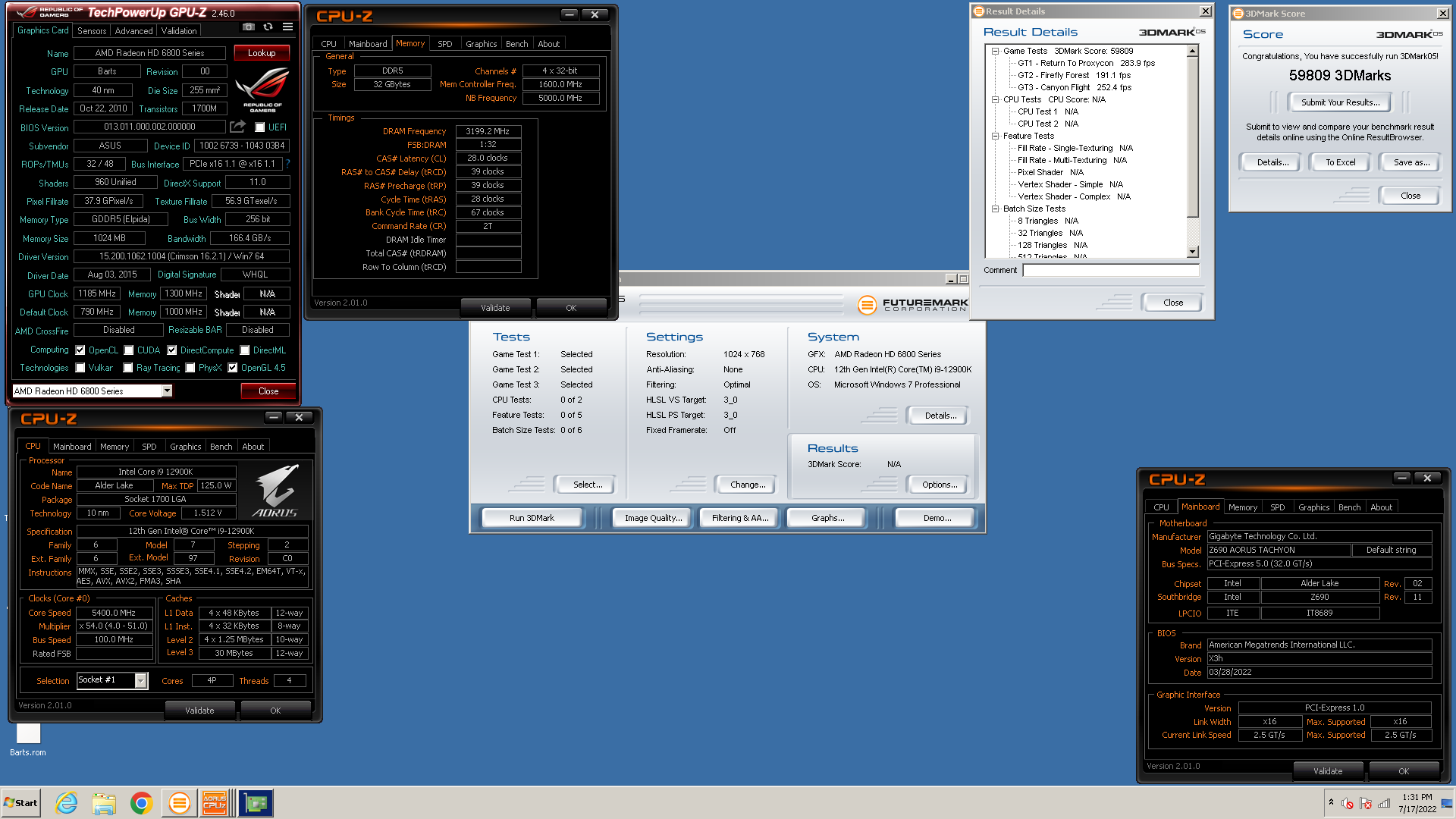Collapse Feature Tests tree node
This screenshot has width=1456, height=819.
click(x=995, y=136)
